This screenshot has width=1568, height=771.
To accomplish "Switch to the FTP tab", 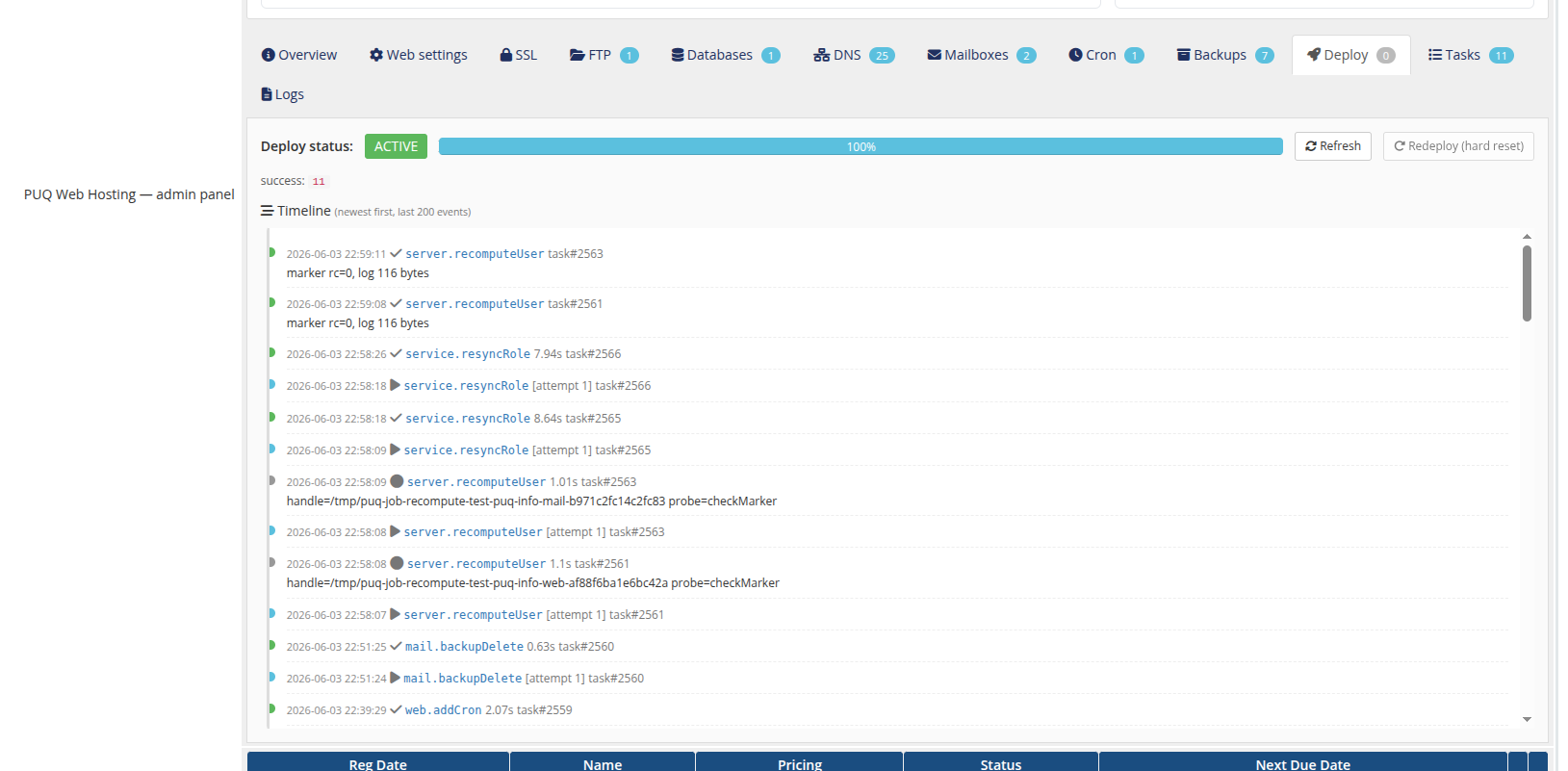I will (604, 55).
